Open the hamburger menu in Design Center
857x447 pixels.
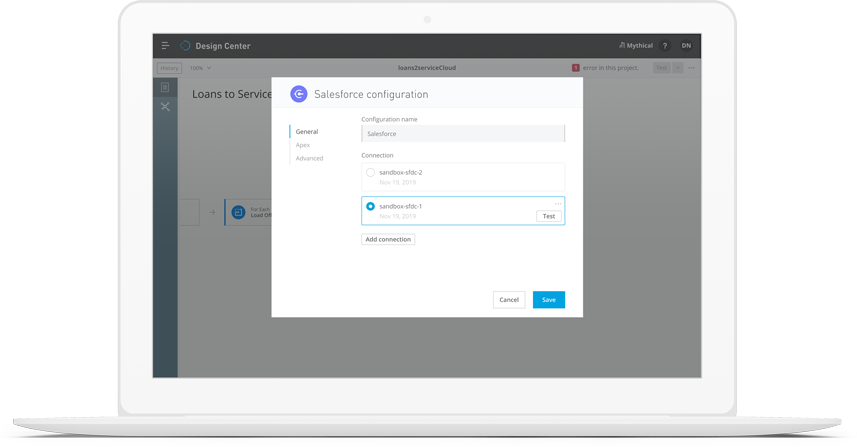[165, 46]
